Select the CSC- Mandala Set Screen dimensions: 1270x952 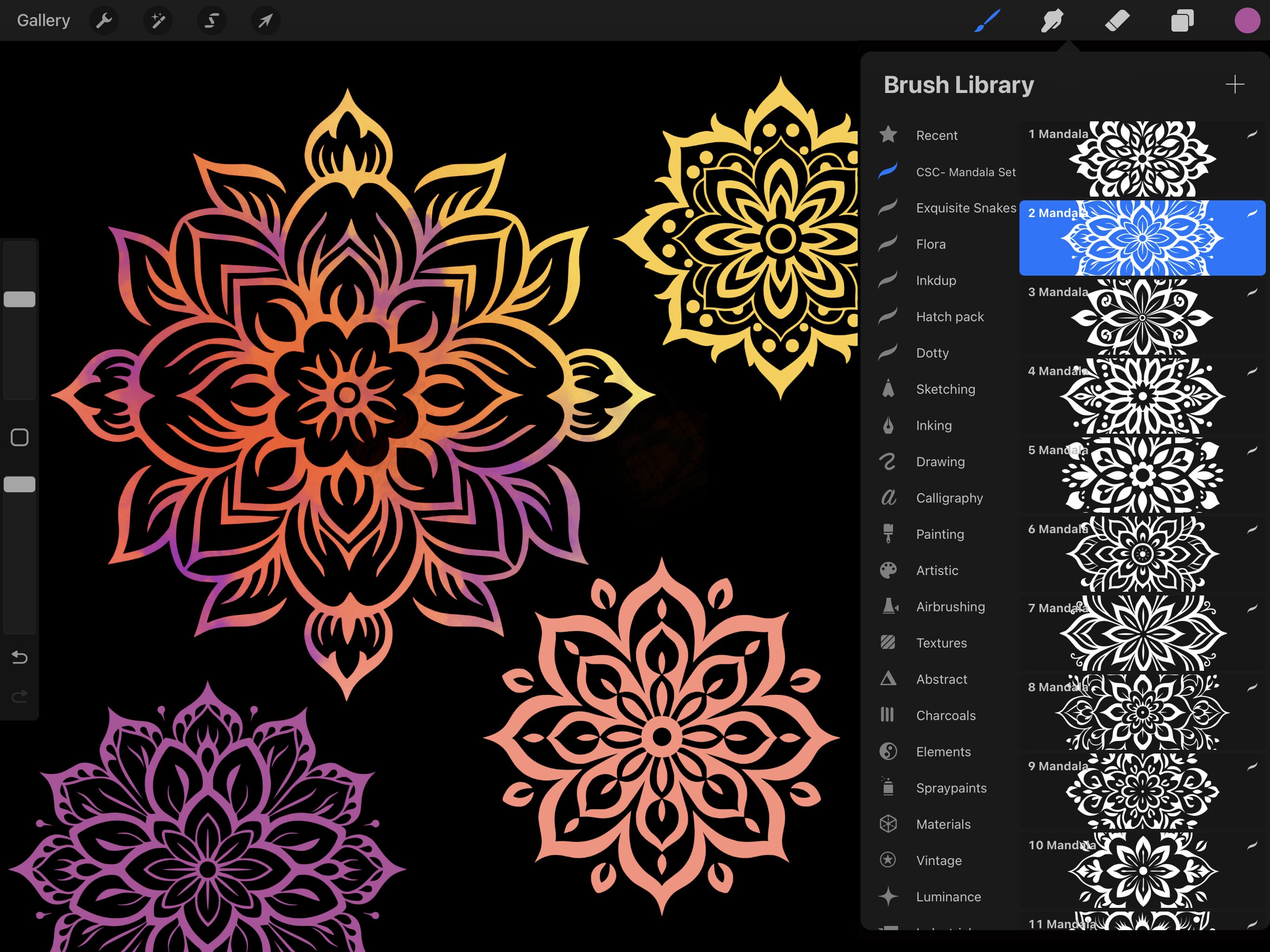[x=947, y=172]
